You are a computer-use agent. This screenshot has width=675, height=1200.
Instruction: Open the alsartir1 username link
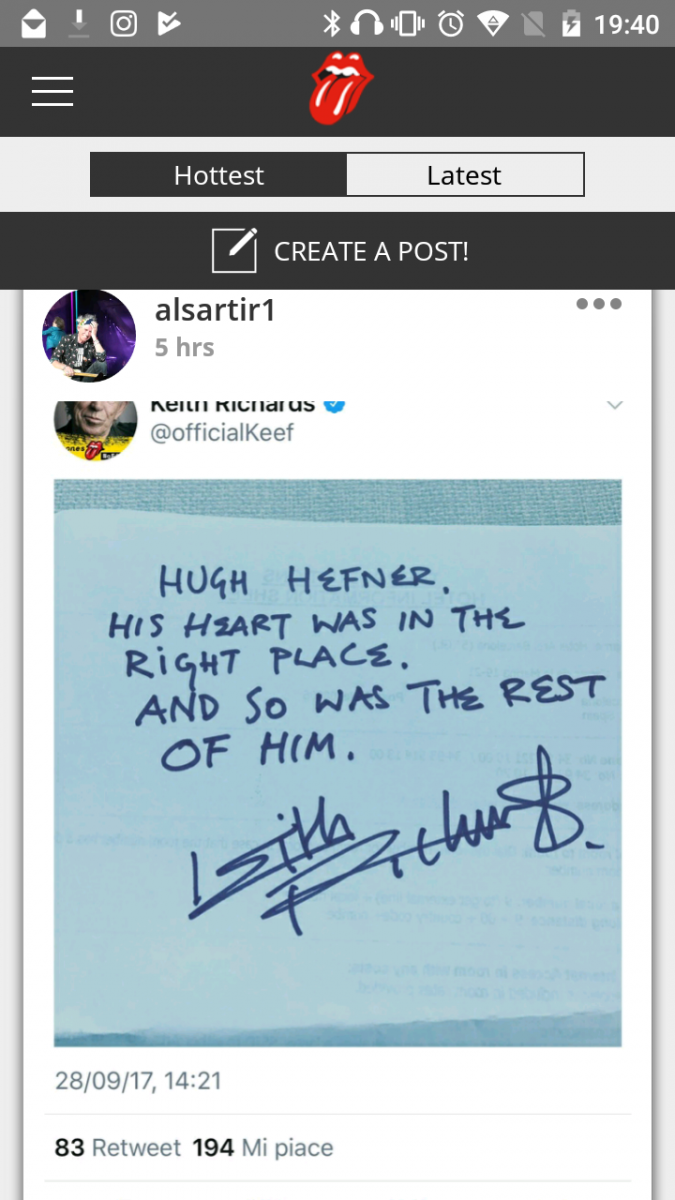point(215,310)
